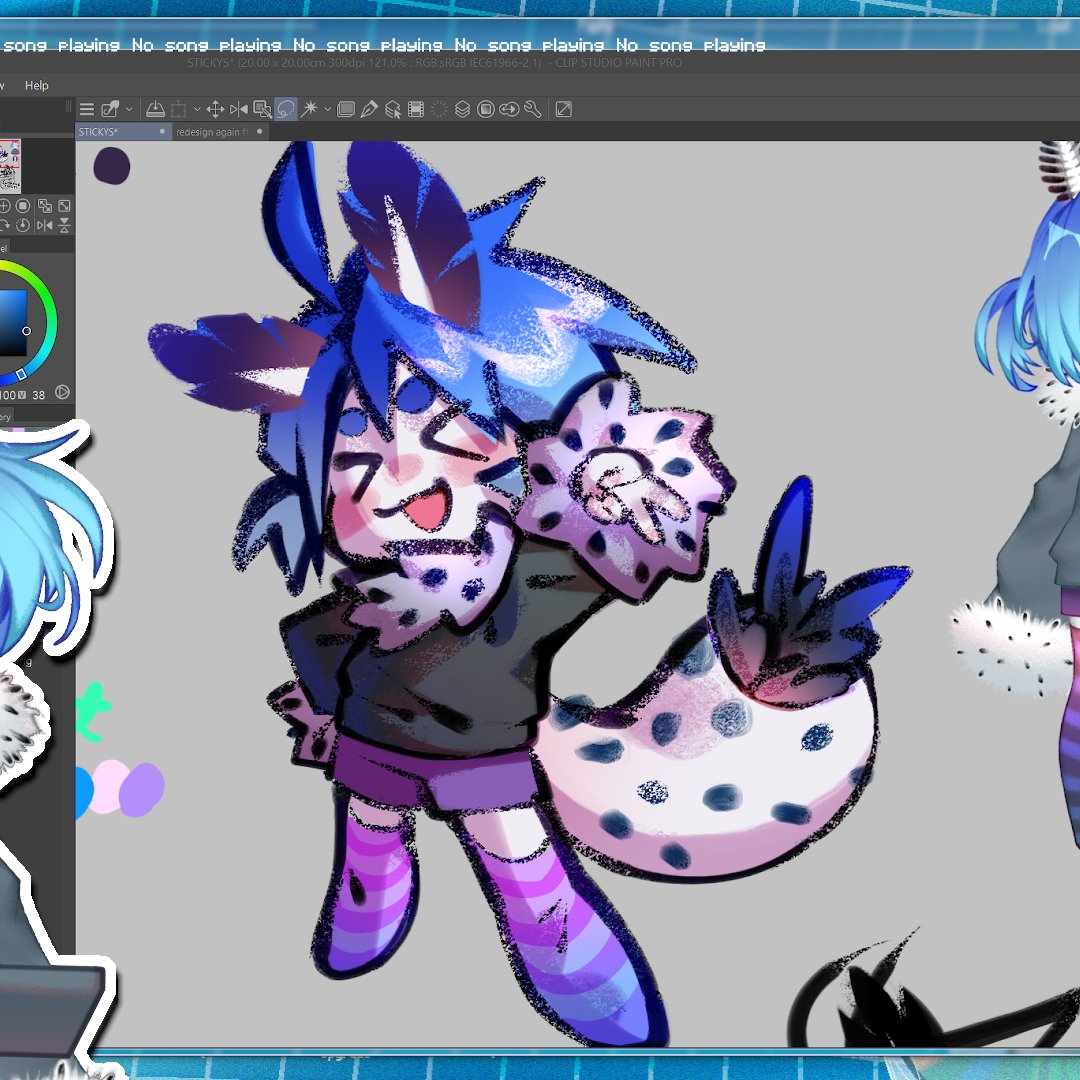Click Navigator zoom in plus icon
Screen dimensions: 1080x1080
coord(4,206)
